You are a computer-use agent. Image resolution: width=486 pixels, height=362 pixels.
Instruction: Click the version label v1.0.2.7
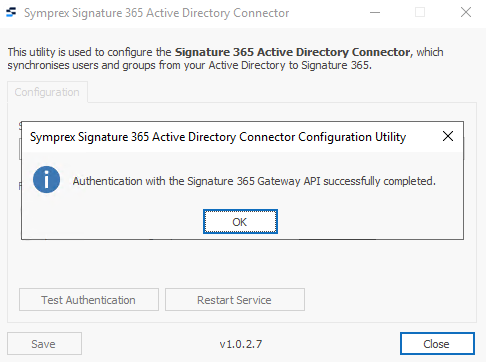[x=241, y=344]
